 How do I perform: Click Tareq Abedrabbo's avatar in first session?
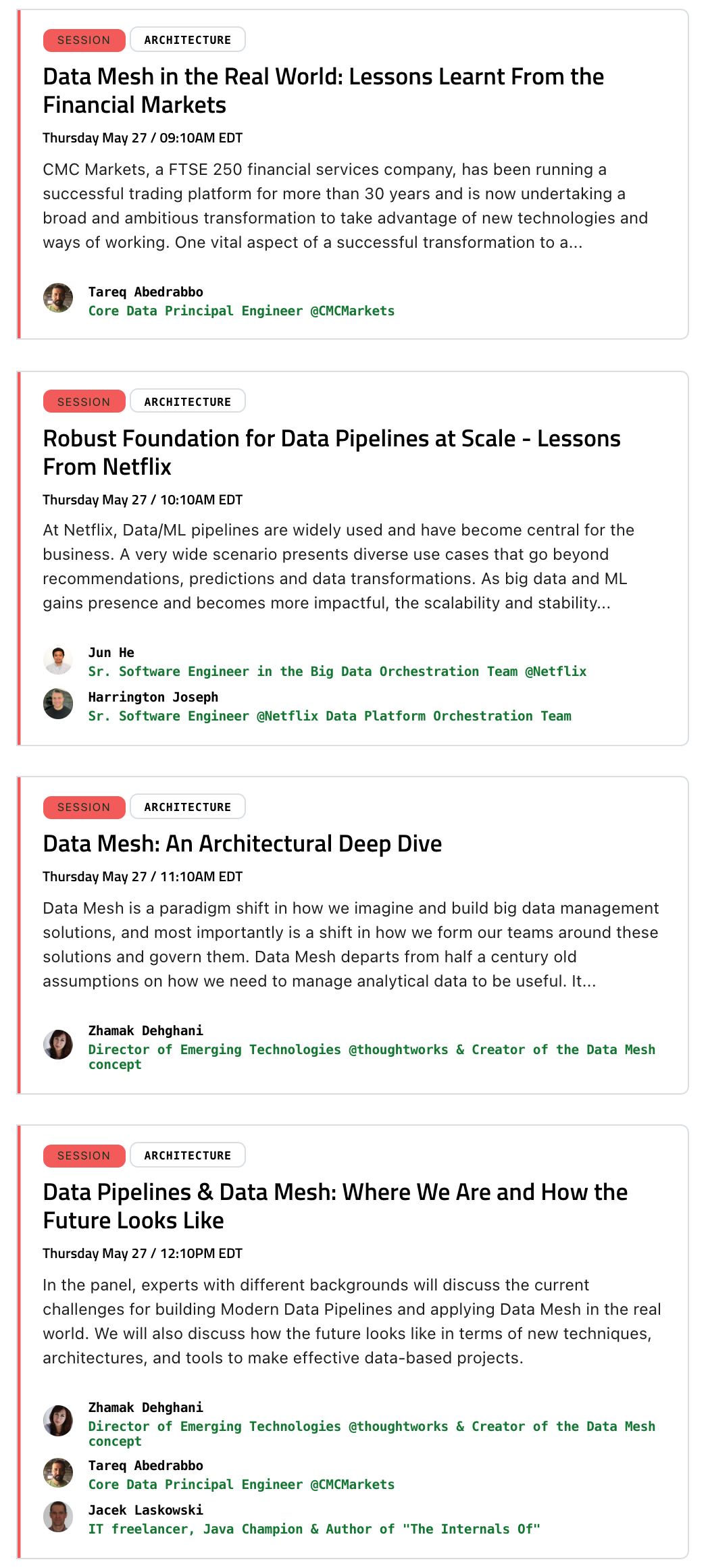[x=58, y=298]
